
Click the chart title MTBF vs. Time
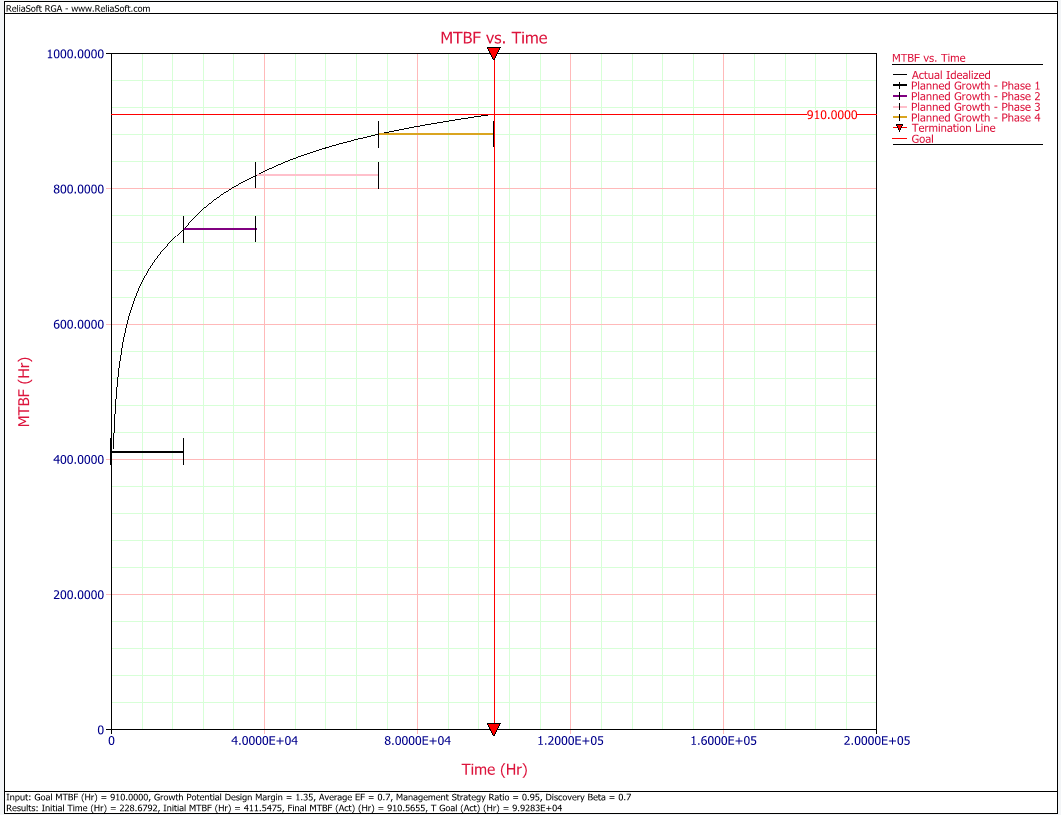coord(494,38)
